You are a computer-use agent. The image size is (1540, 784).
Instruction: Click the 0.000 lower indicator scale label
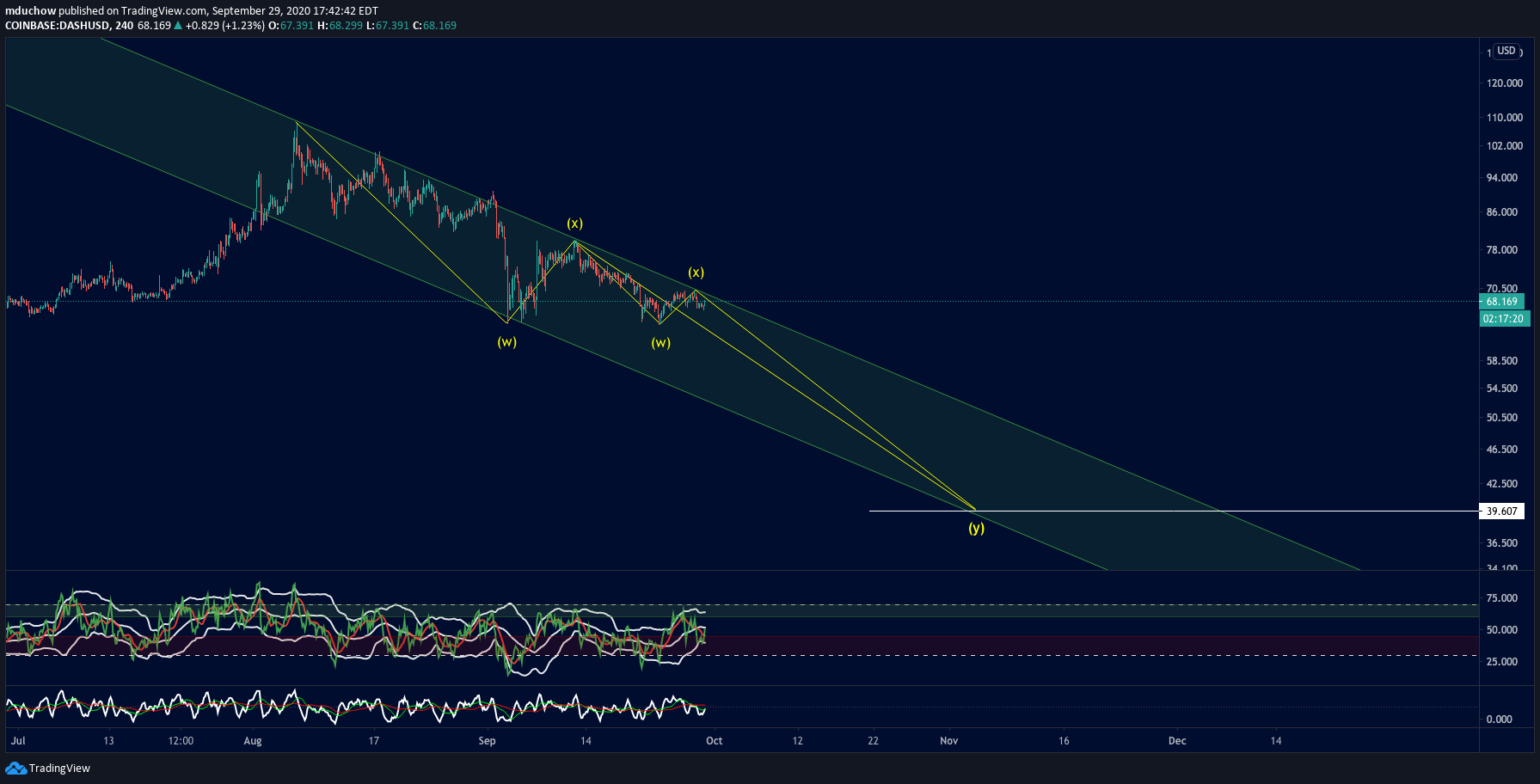(1500, 720)
